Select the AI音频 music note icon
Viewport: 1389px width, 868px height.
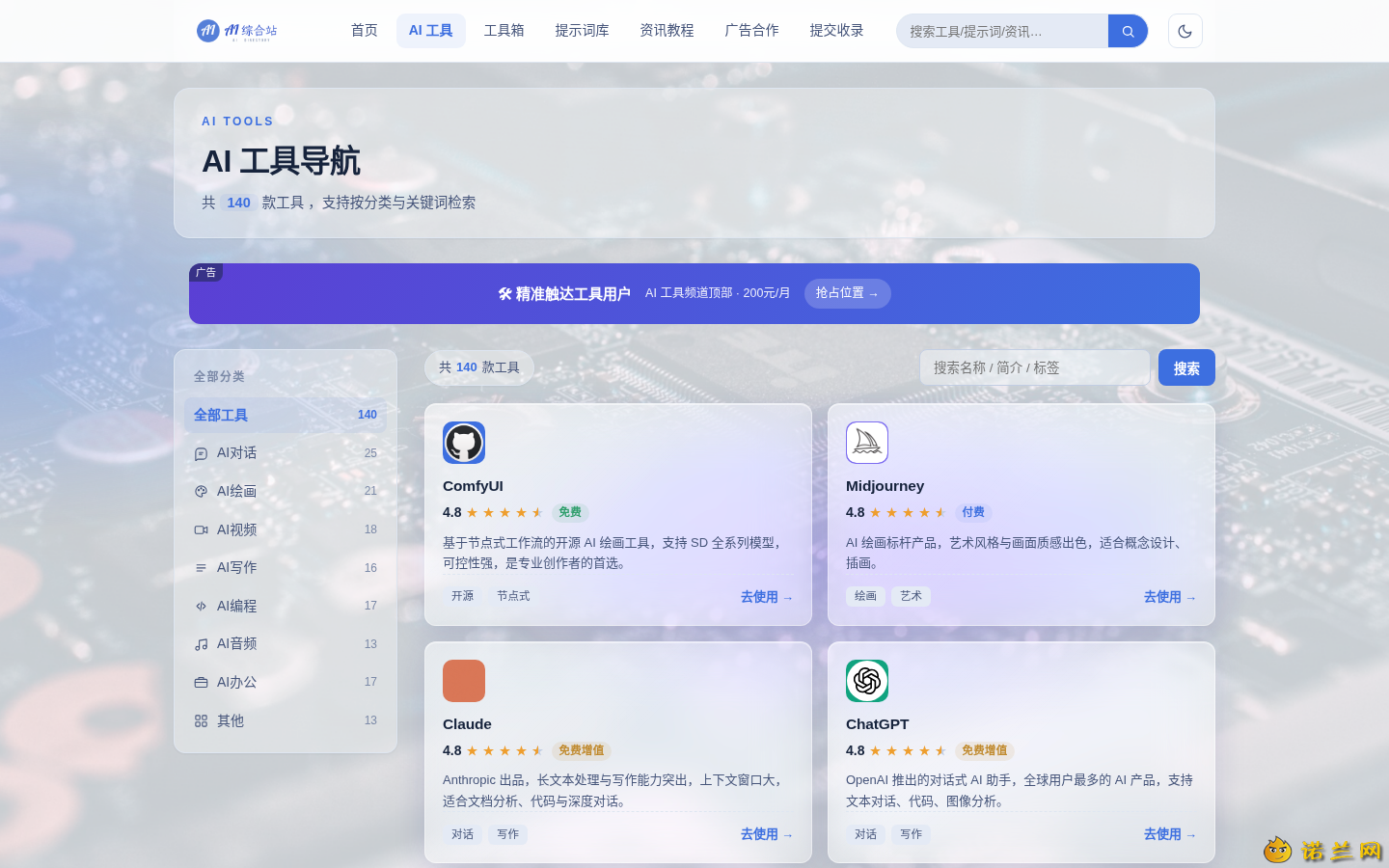[x=201, y=644]
